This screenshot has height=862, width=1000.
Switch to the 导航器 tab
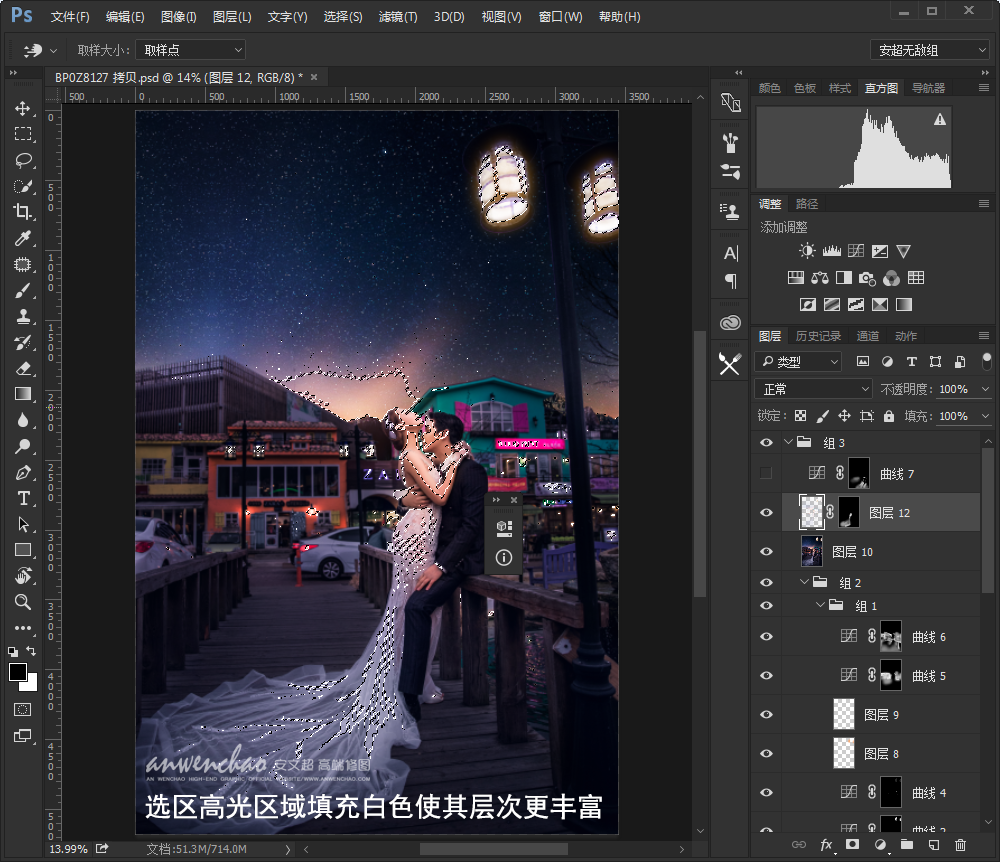point(928,88)
